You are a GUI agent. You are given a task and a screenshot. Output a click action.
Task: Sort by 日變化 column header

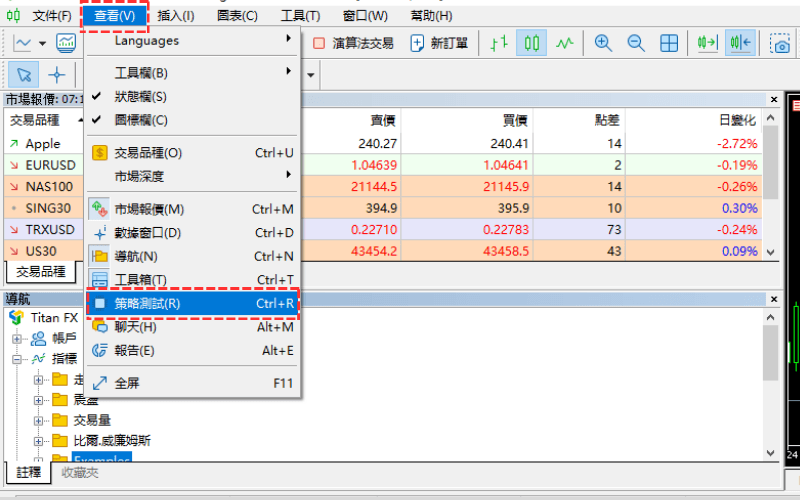pyautogui.click(x=737, y=120)
